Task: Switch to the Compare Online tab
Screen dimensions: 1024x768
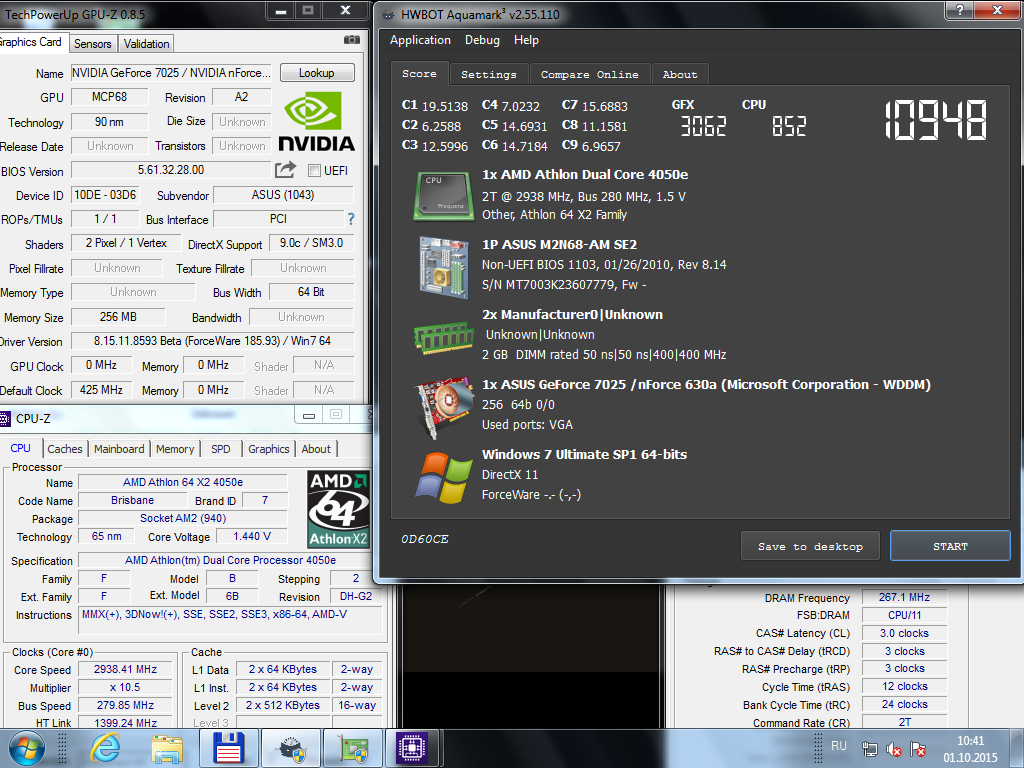Action: [589, 74]
